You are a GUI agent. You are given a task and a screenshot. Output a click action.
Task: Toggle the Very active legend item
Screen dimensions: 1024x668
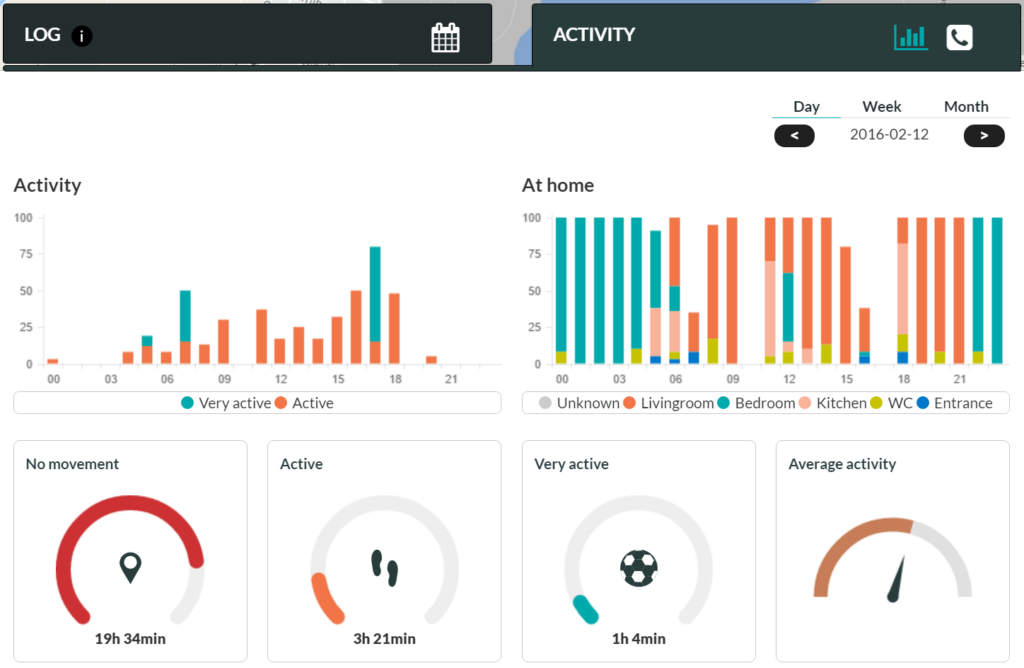pyautogui.click(x=225, y=403)
